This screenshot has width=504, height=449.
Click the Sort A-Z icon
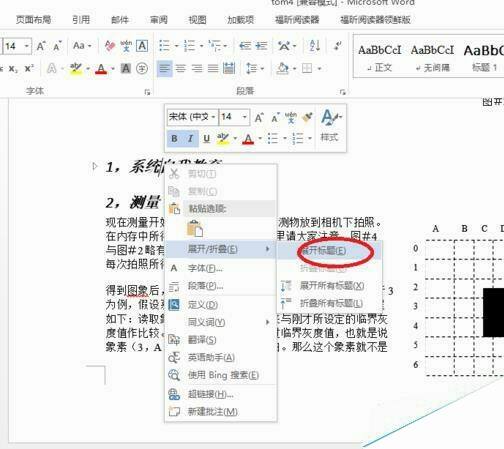(314, 46)
